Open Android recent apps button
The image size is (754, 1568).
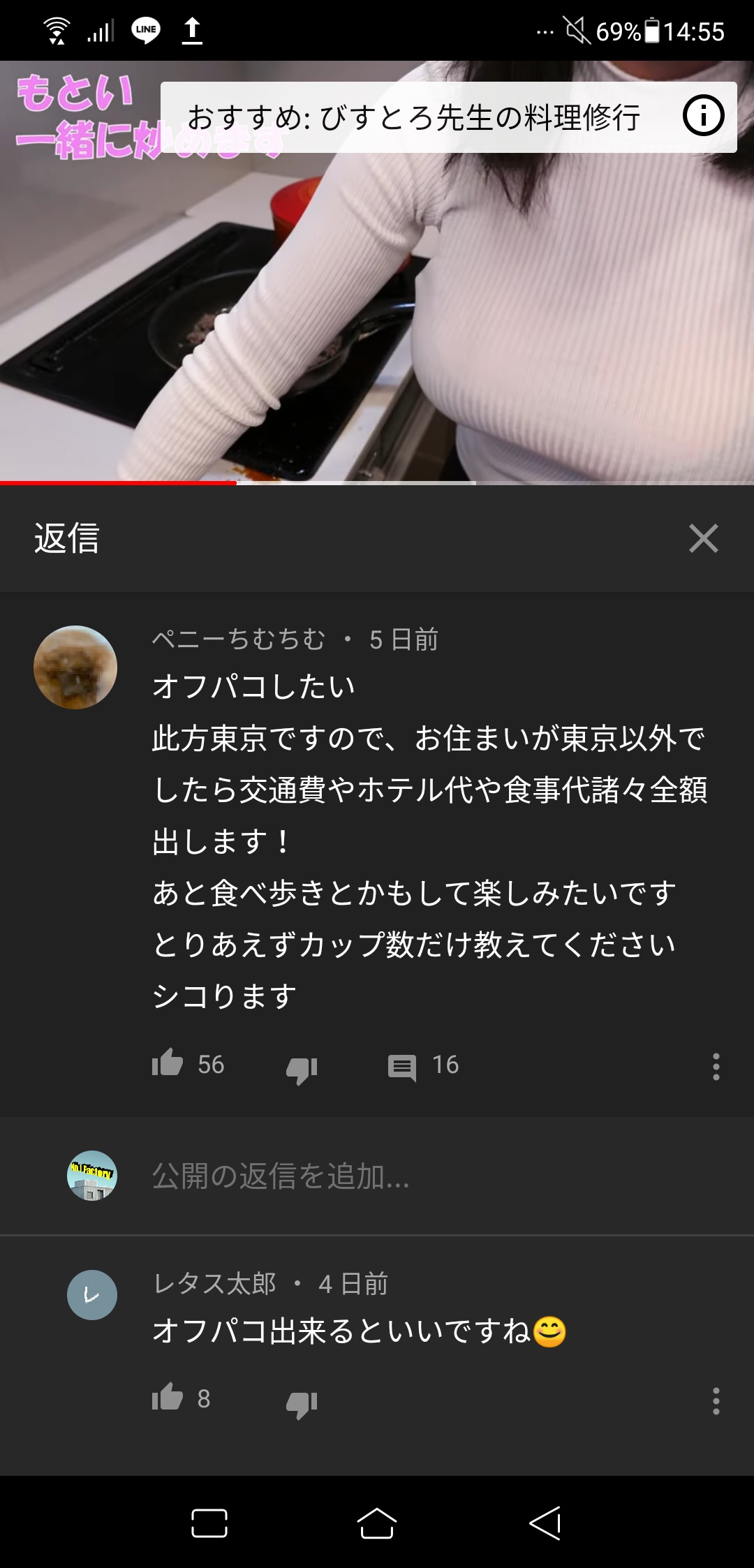coord(209,1523)
